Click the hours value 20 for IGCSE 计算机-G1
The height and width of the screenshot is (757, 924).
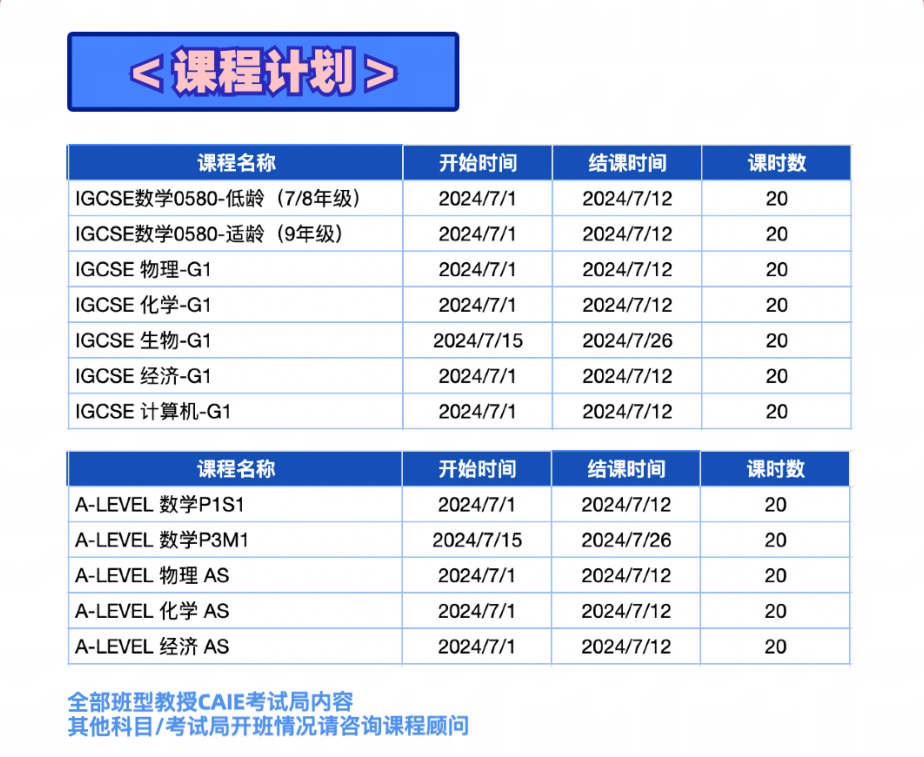[x=777, y=411]
